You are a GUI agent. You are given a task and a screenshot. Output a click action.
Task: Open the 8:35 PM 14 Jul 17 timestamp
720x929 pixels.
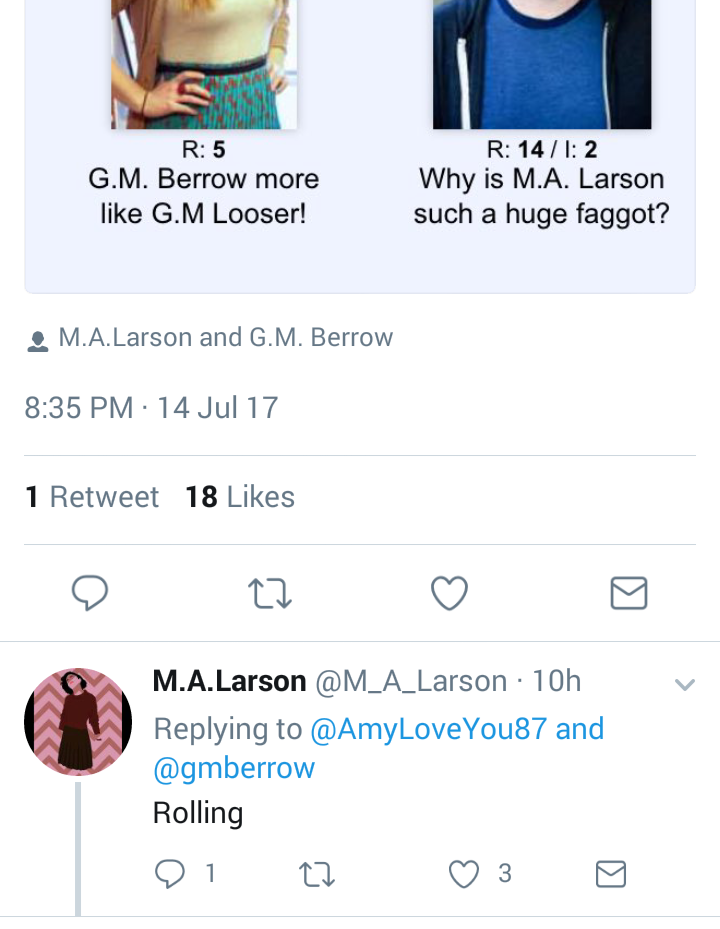pyautogui.click(x=151, y=408)
